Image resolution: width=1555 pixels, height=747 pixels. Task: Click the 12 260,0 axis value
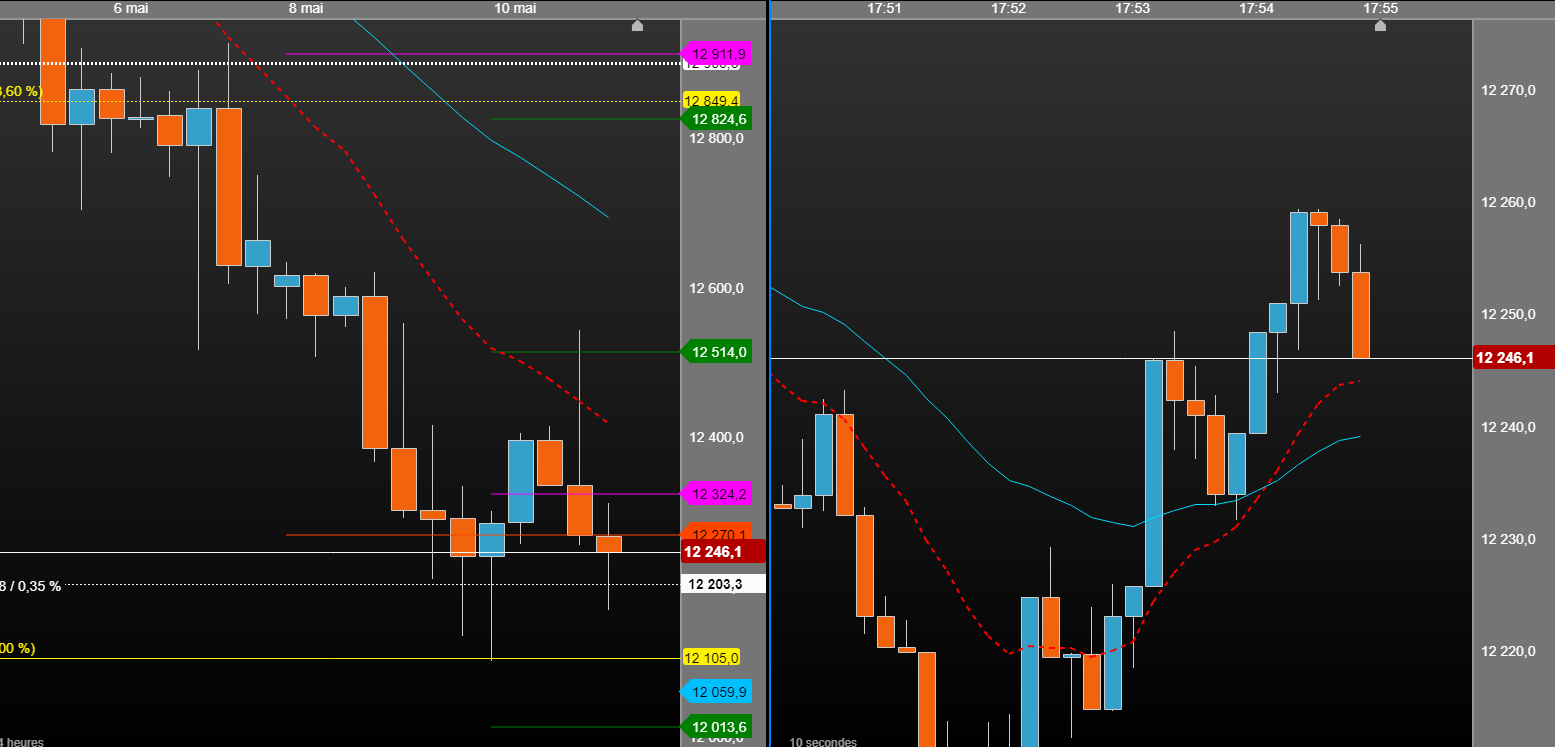click(1508, 203)
